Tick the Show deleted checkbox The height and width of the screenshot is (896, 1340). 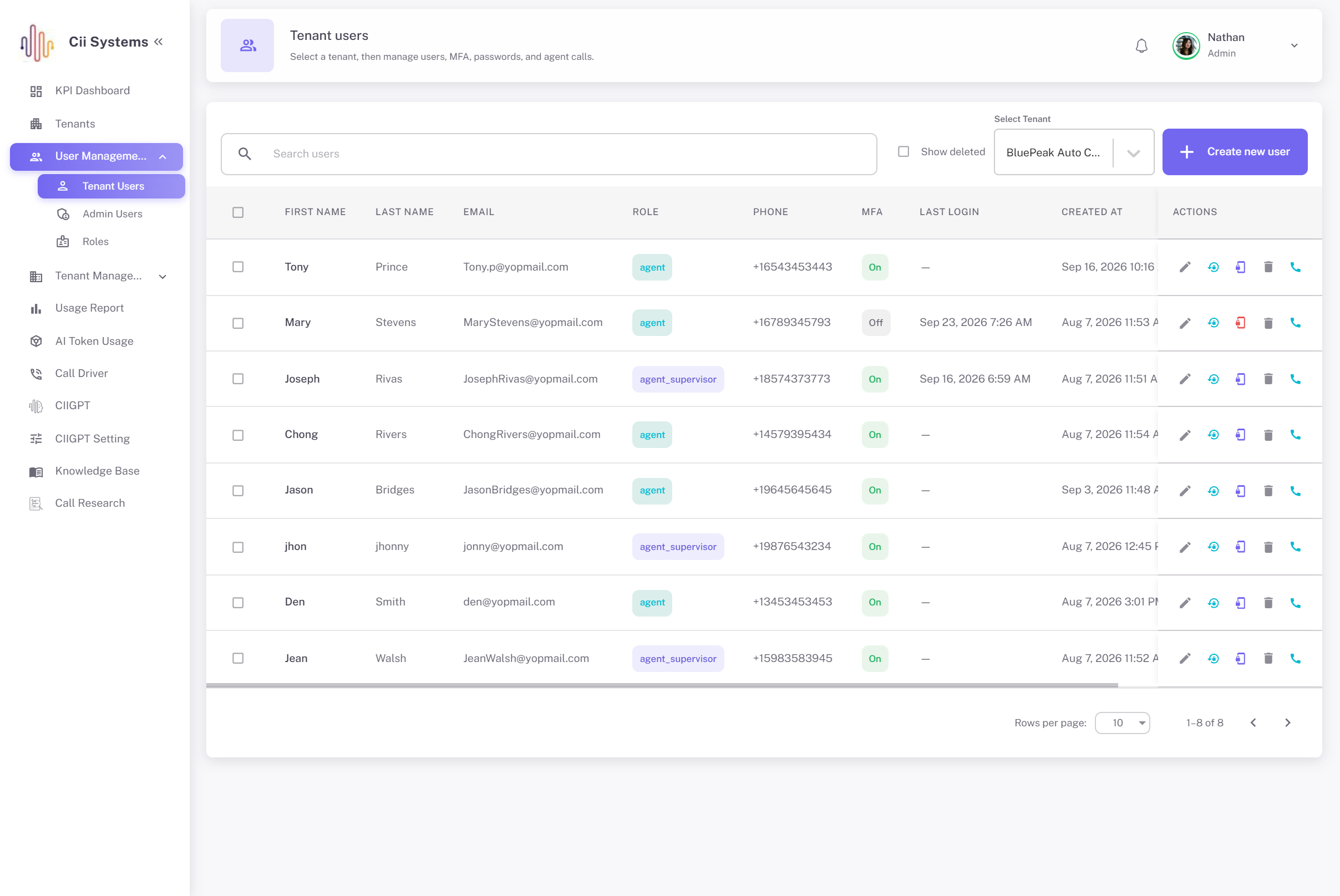tap(904, 151)
